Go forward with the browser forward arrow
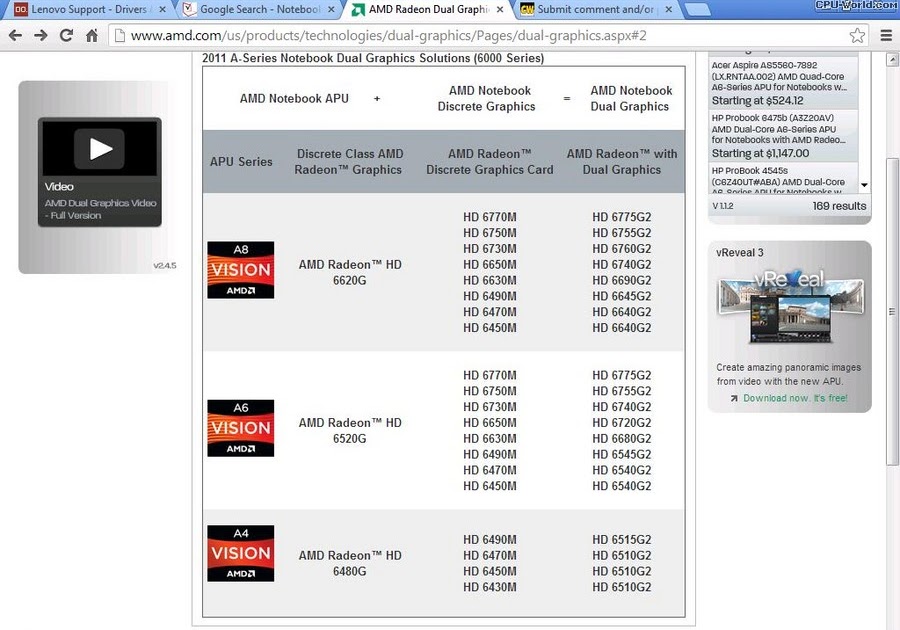Screen dimensions: 900x630 tap(41, 36)
